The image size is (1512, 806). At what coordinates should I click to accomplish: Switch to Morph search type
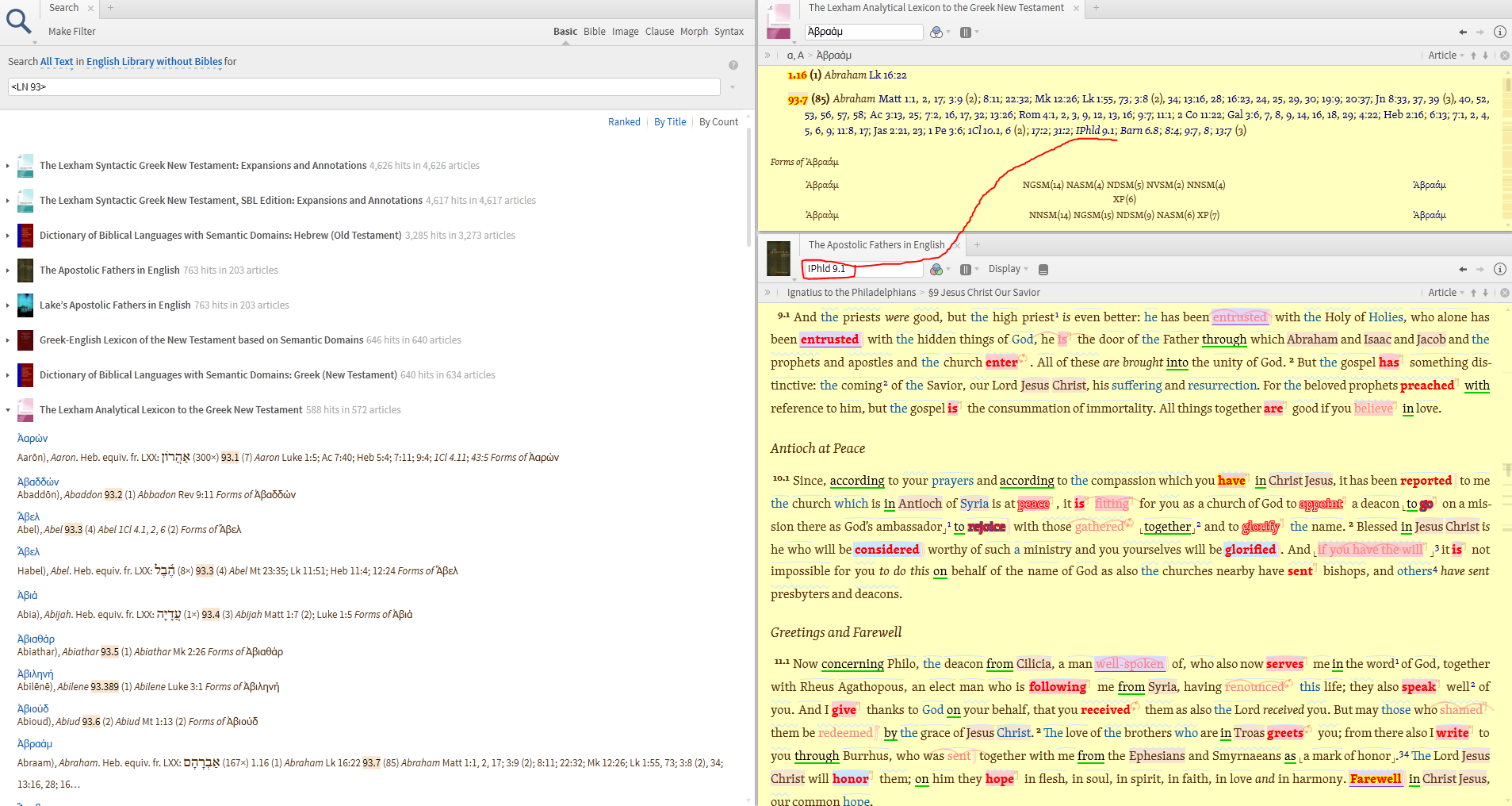[x=695, y=32]
